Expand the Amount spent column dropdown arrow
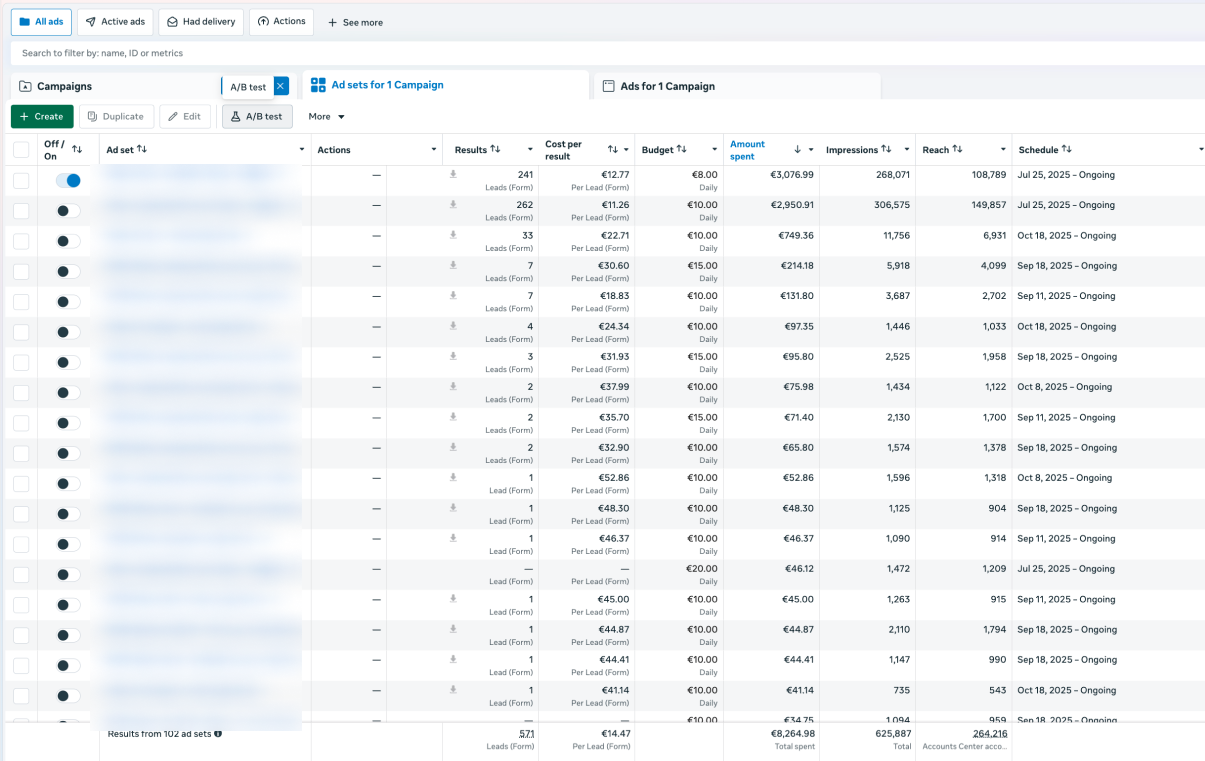The image size is (1205, 761). click(x=811, y=150)
